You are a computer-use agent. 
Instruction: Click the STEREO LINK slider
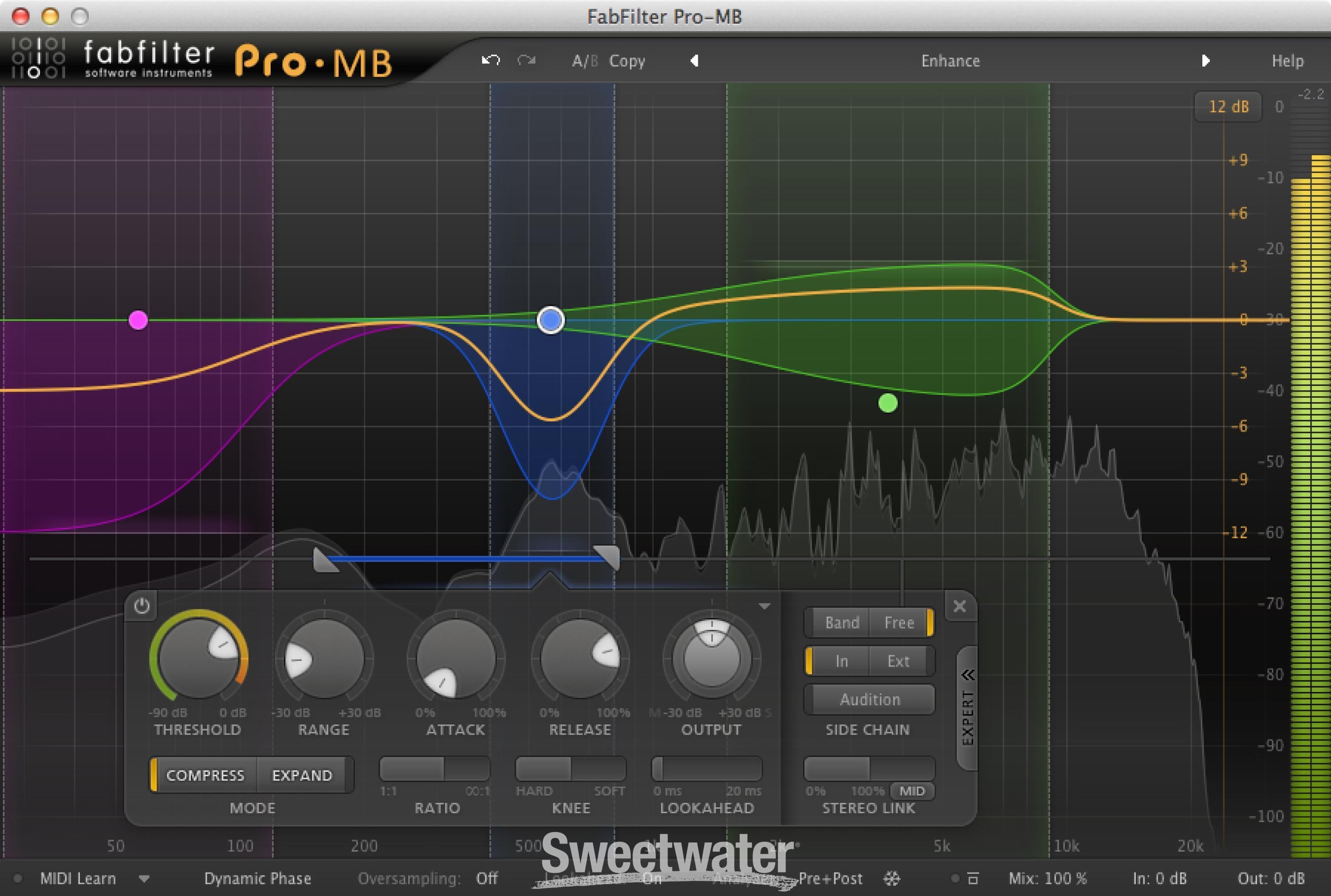869,769
